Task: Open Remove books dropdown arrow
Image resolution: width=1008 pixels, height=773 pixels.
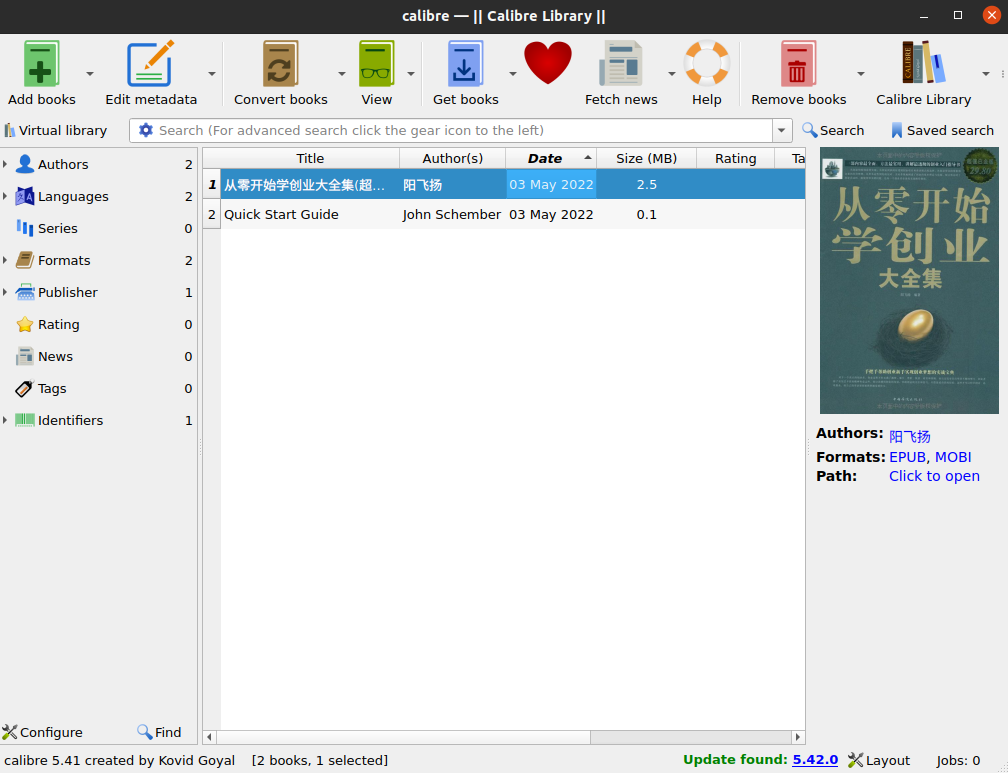Action: pos(861,74)
